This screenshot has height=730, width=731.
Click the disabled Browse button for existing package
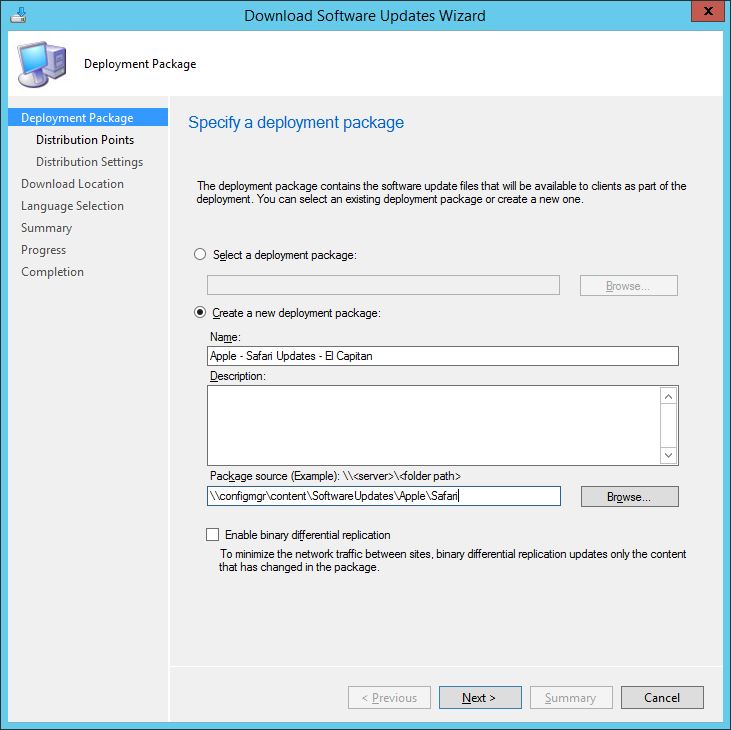click(x=628, y=285)
